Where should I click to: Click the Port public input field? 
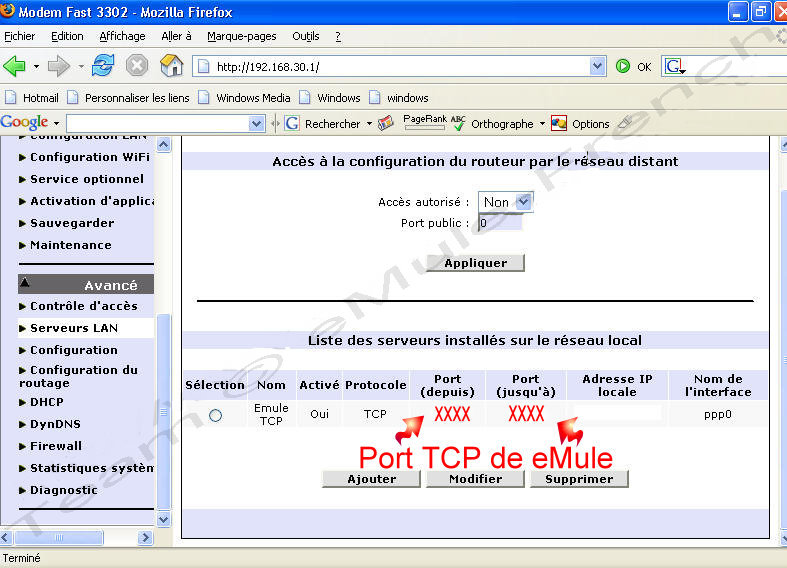(500, 223)
